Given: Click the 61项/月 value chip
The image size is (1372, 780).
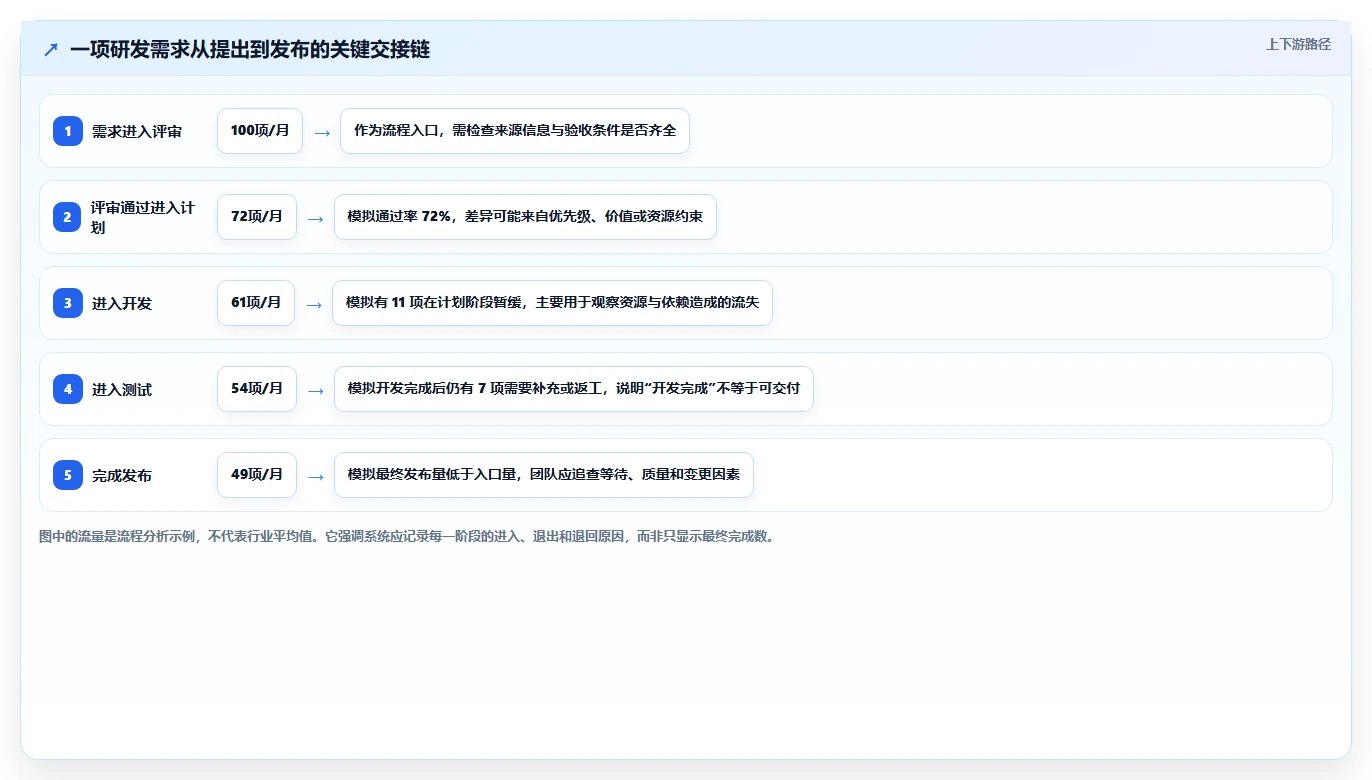Looking at the screenshot, I should pyautogui.click(x=256, y=303).
